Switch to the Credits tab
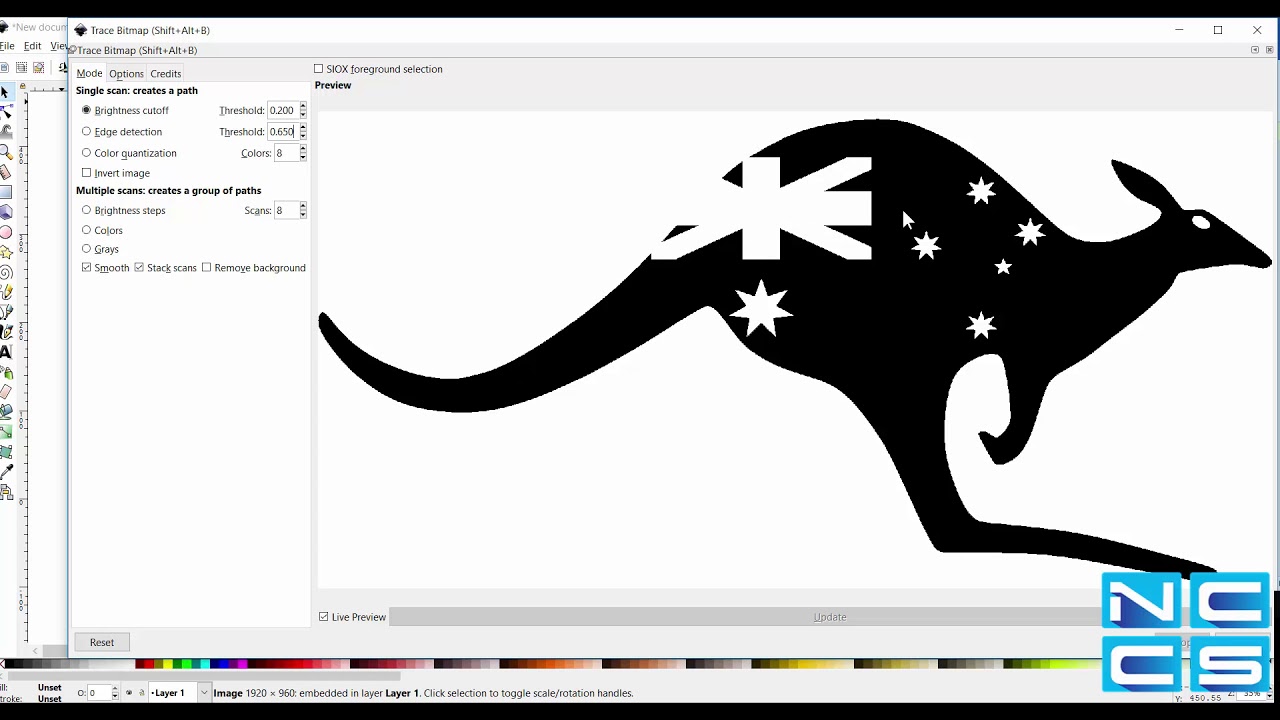This screenshot has height=720, width=1280. [165, 73]
